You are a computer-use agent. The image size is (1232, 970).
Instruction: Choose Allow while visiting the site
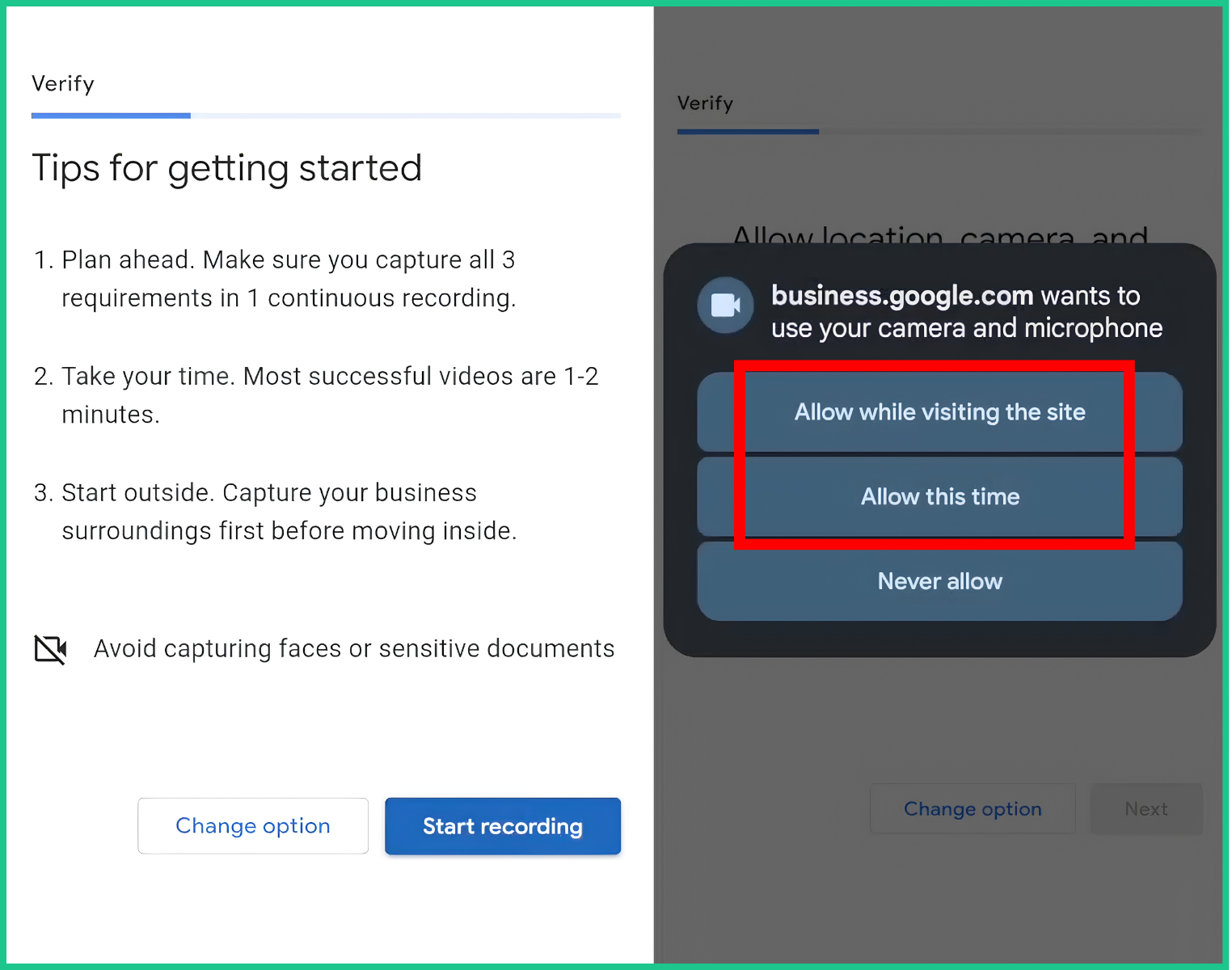point(939,412)
